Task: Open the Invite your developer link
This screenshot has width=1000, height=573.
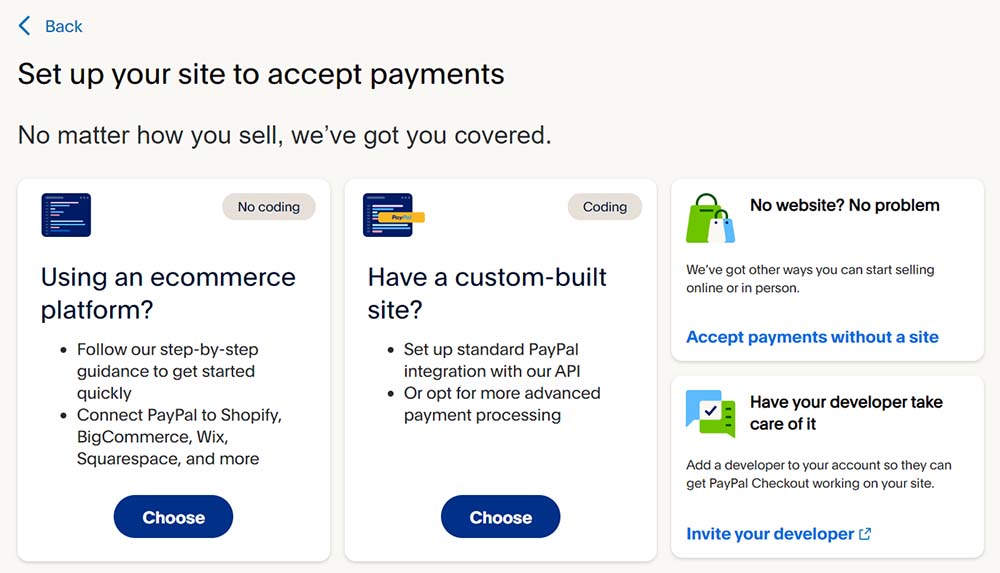Action: [769, 534]
